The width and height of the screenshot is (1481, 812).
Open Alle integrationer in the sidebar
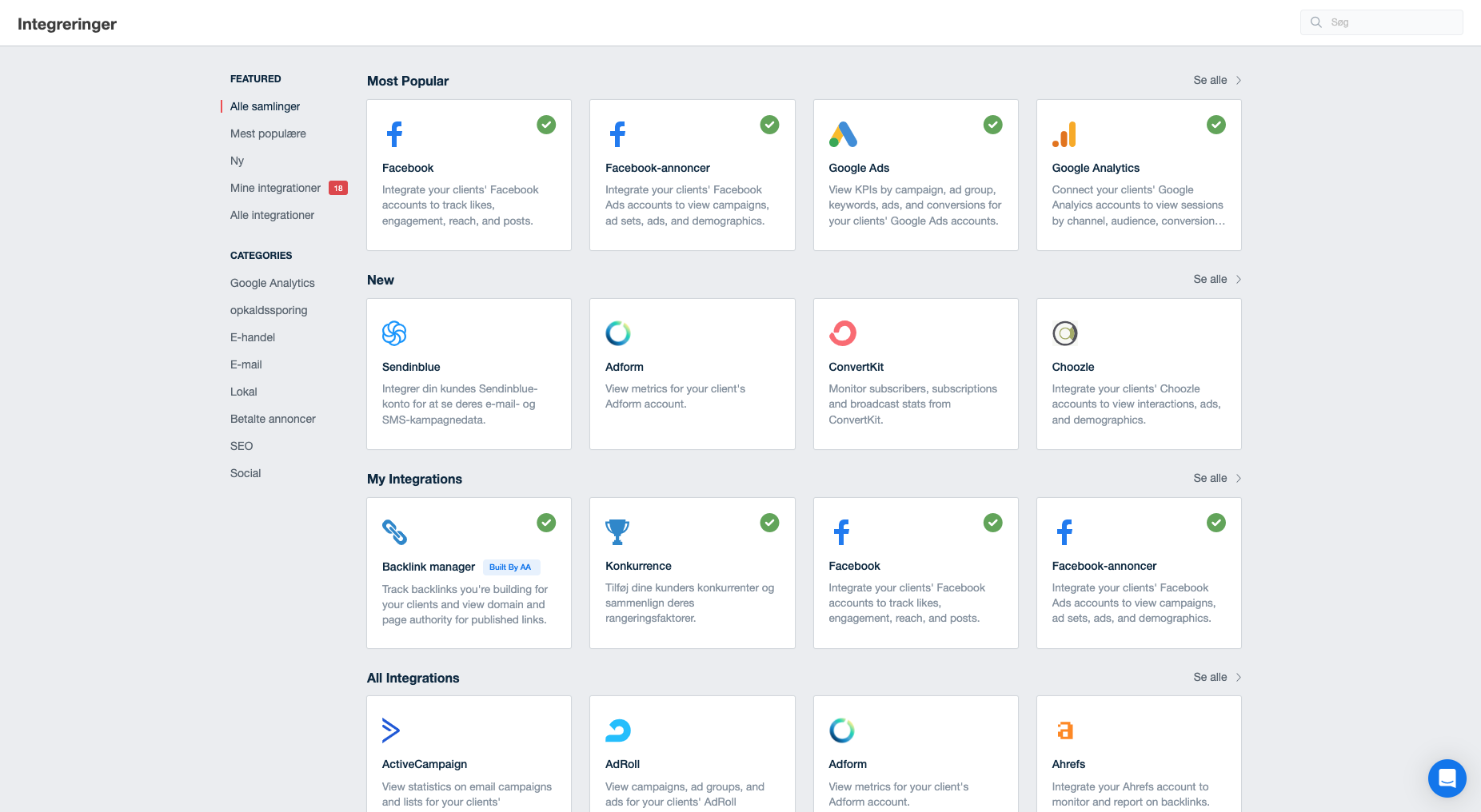[272, 215]
